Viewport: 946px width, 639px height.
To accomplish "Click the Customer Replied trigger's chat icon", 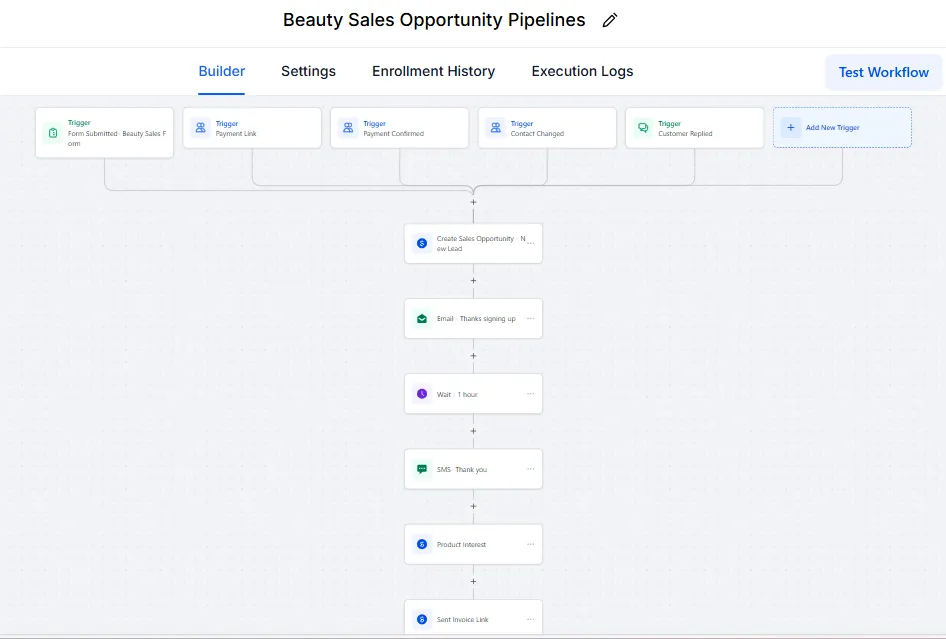I will [x=643, y=128].
